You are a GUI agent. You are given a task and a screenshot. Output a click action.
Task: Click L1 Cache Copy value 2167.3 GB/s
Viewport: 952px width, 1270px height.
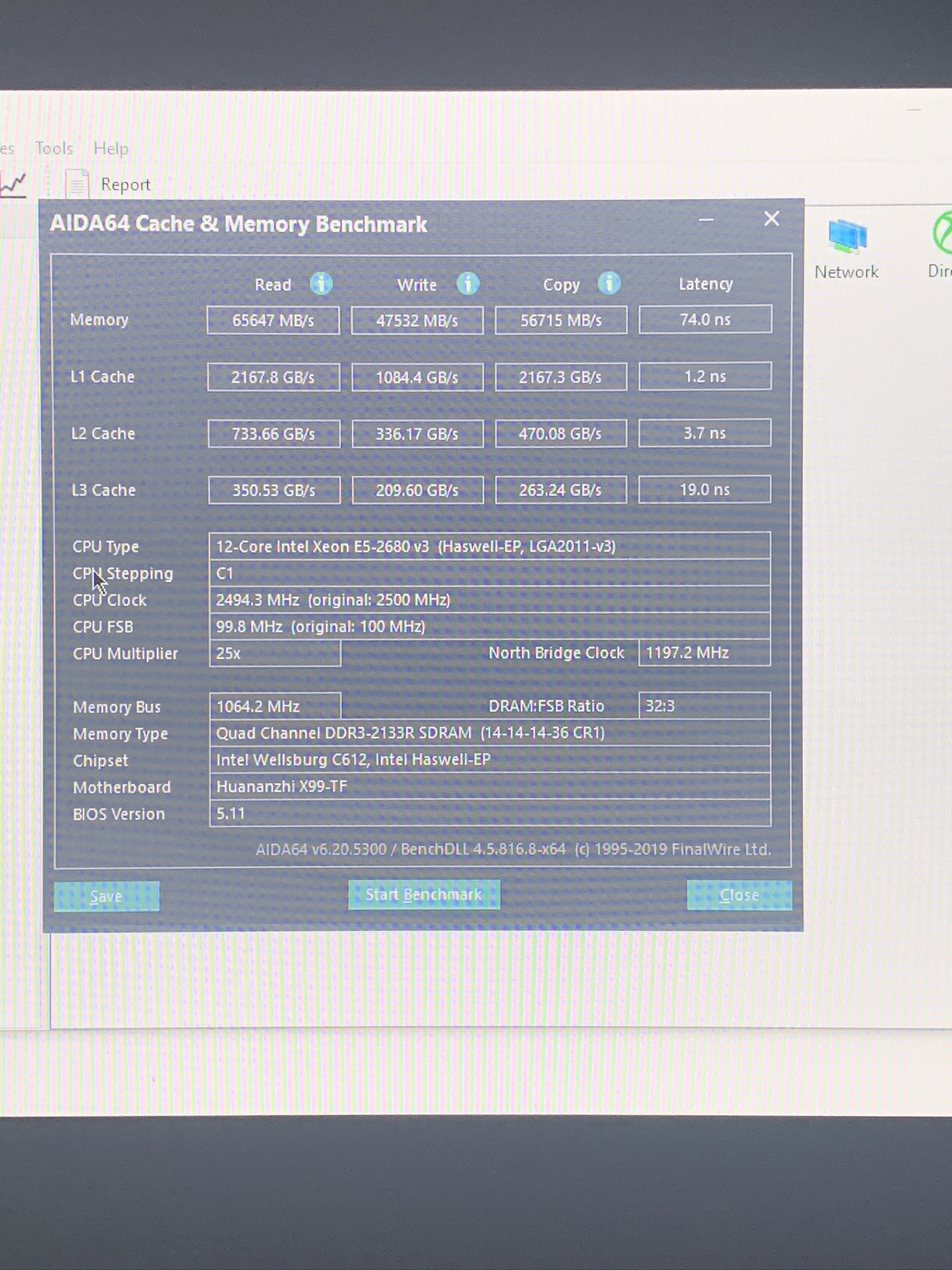(561, 377)
